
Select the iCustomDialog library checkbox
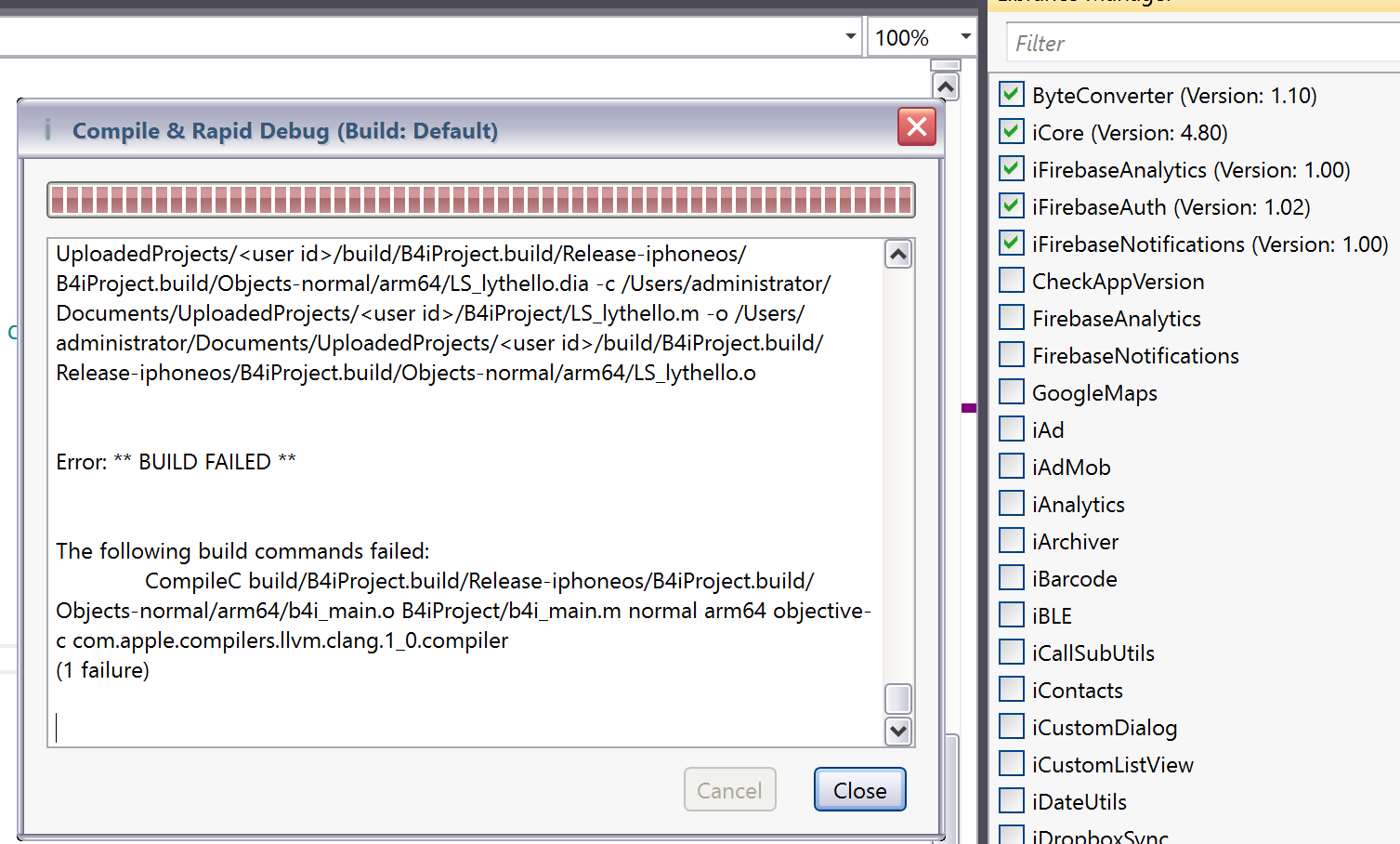click(x=1012, y=727)
